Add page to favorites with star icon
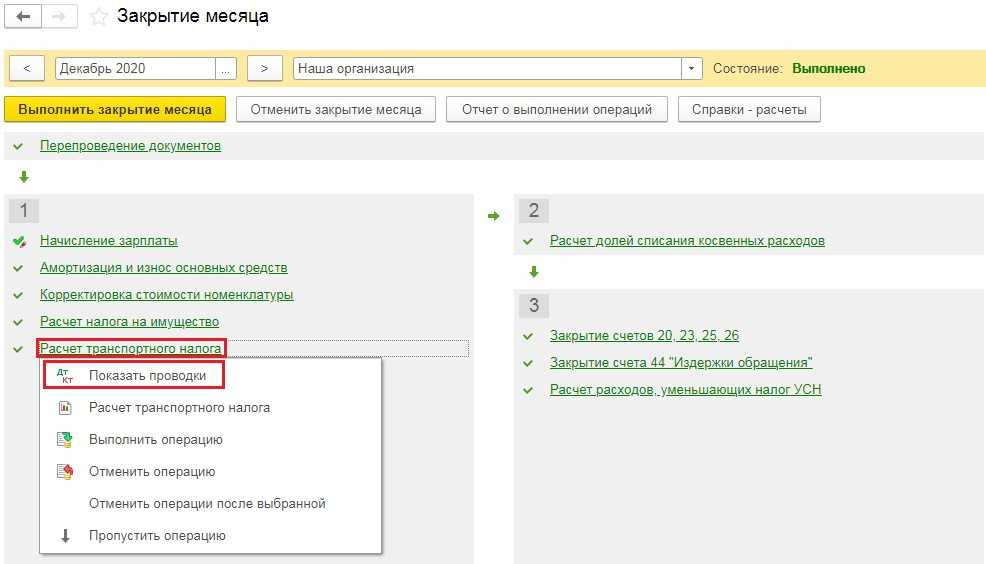 click(98, 17)
